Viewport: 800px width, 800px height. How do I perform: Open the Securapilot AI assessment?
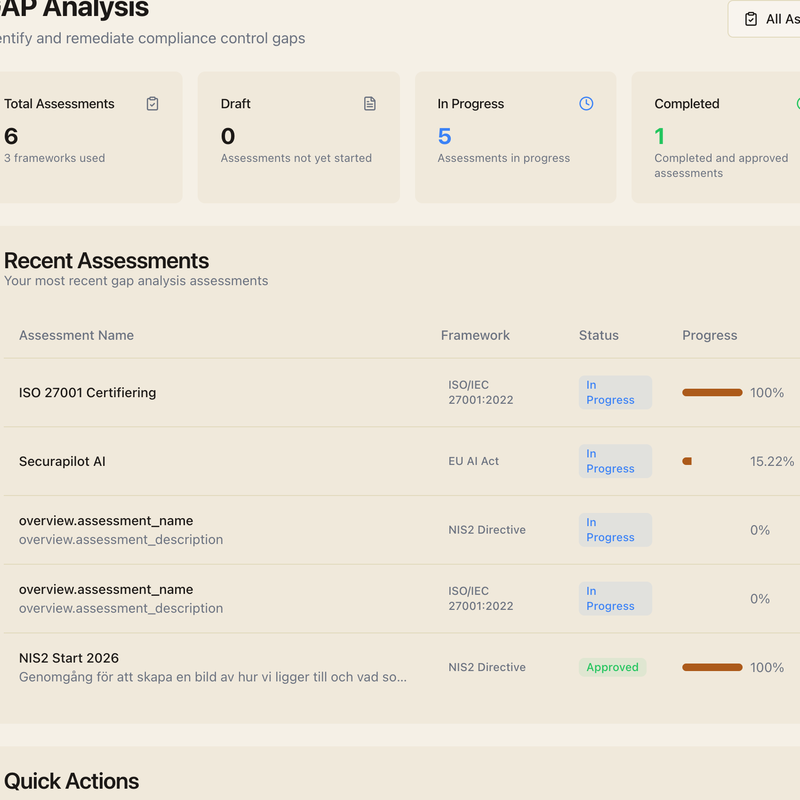(62, 461)
